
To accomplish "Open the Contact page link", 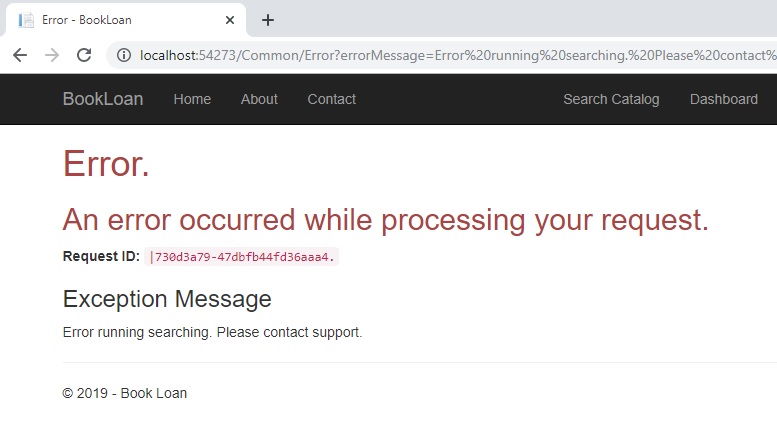I will point(332,99).
